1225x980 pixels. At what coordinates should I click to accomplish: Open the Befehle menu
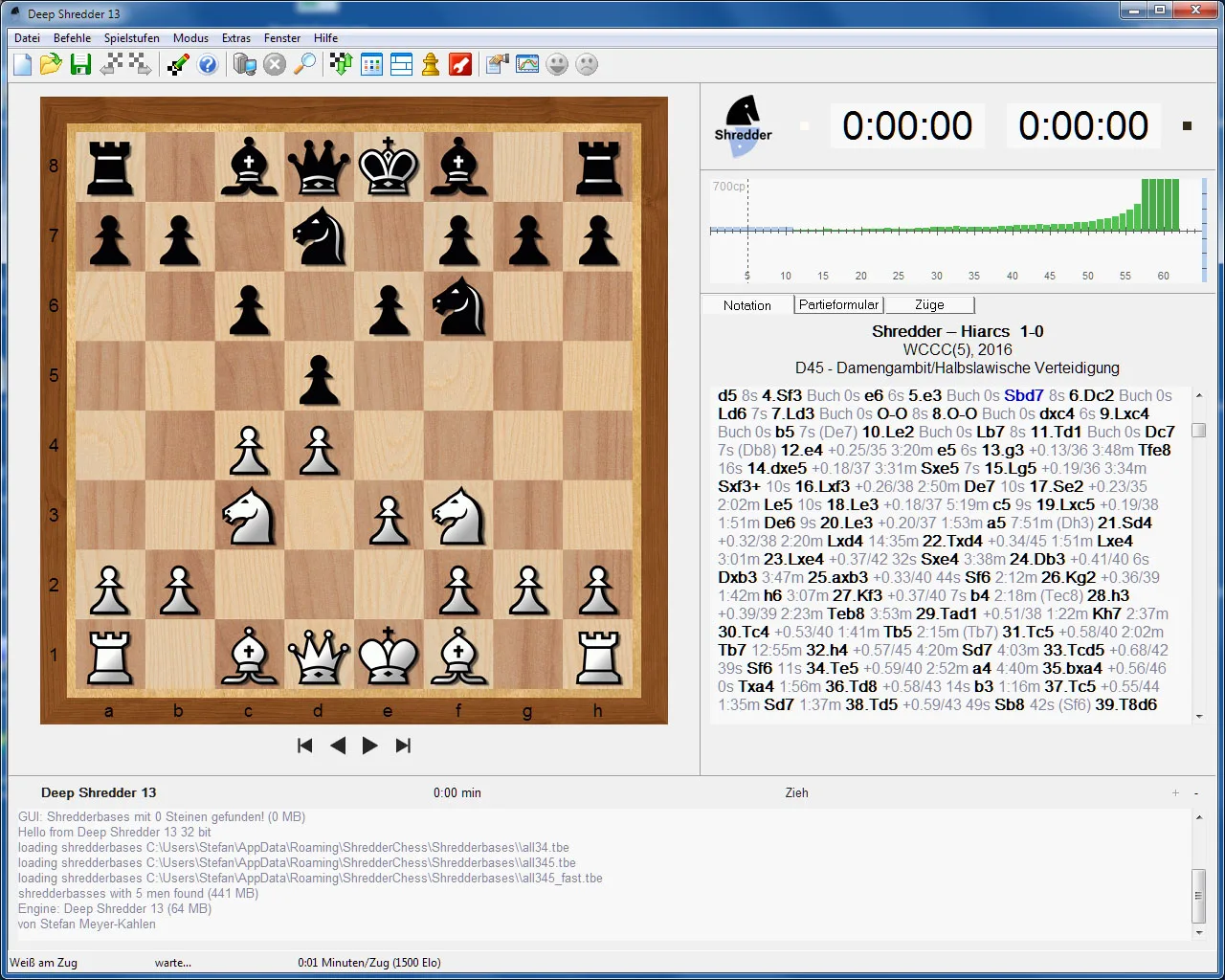pyautogui.click(x=73, y=38)
